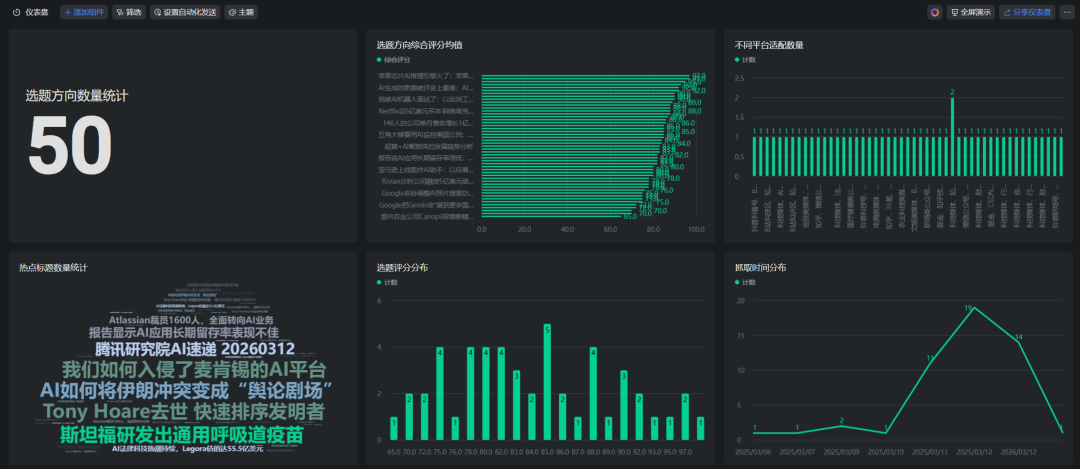Viewport: 1080px width, 469px height.
Task: Click the top bar valued 97.0
Action: [x=585, y=75]
